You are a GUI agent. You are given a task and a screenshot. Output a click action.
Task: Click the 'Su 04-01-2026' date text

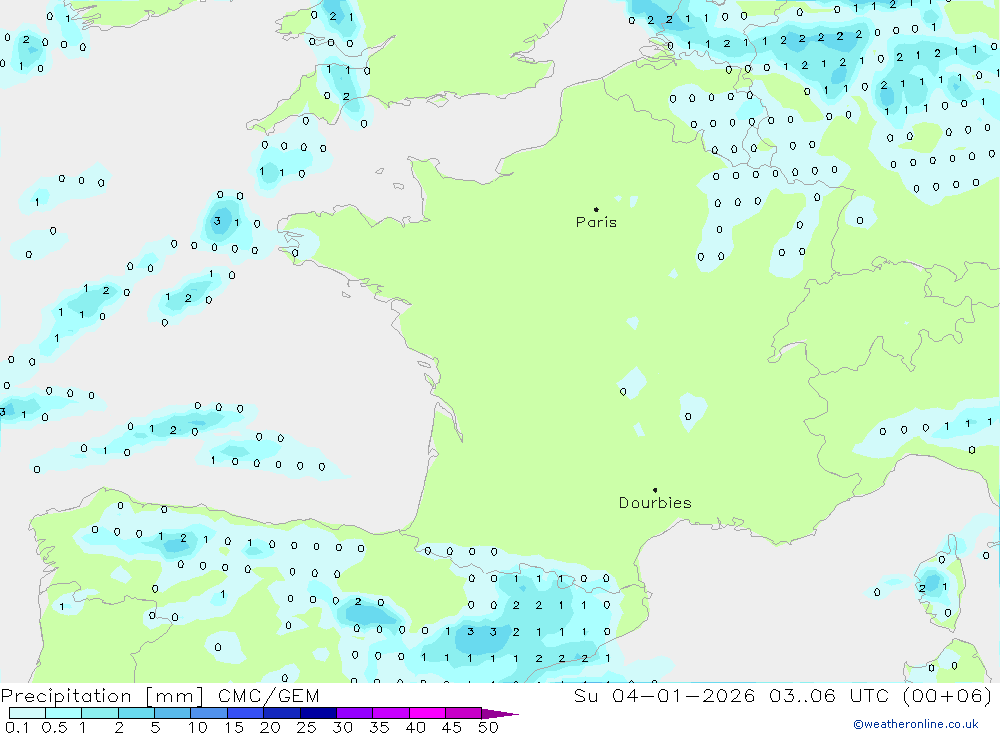pyautogui.click(x=665, y=695)
